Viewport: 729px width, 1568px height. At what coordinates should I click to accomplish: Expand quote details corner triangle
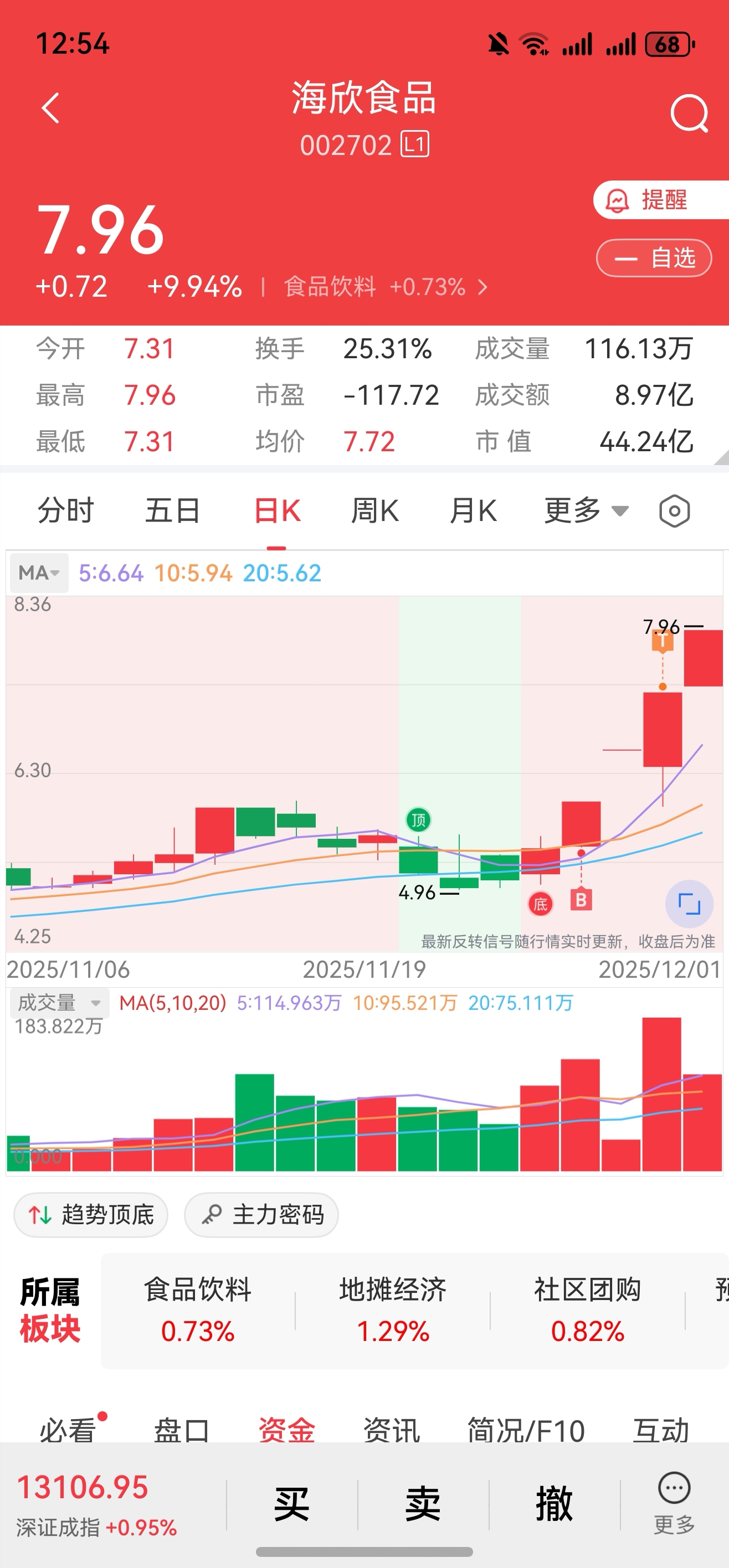pos(721,457)
